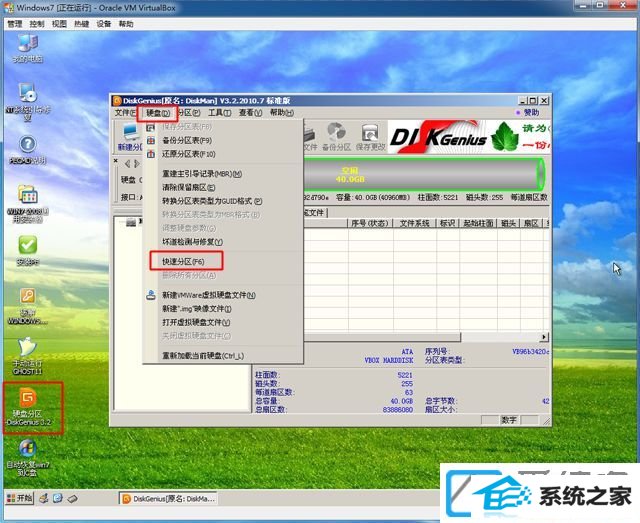Open the VirtualBox 视图 menu
640x523 pixels.
[x=59, y=24]
